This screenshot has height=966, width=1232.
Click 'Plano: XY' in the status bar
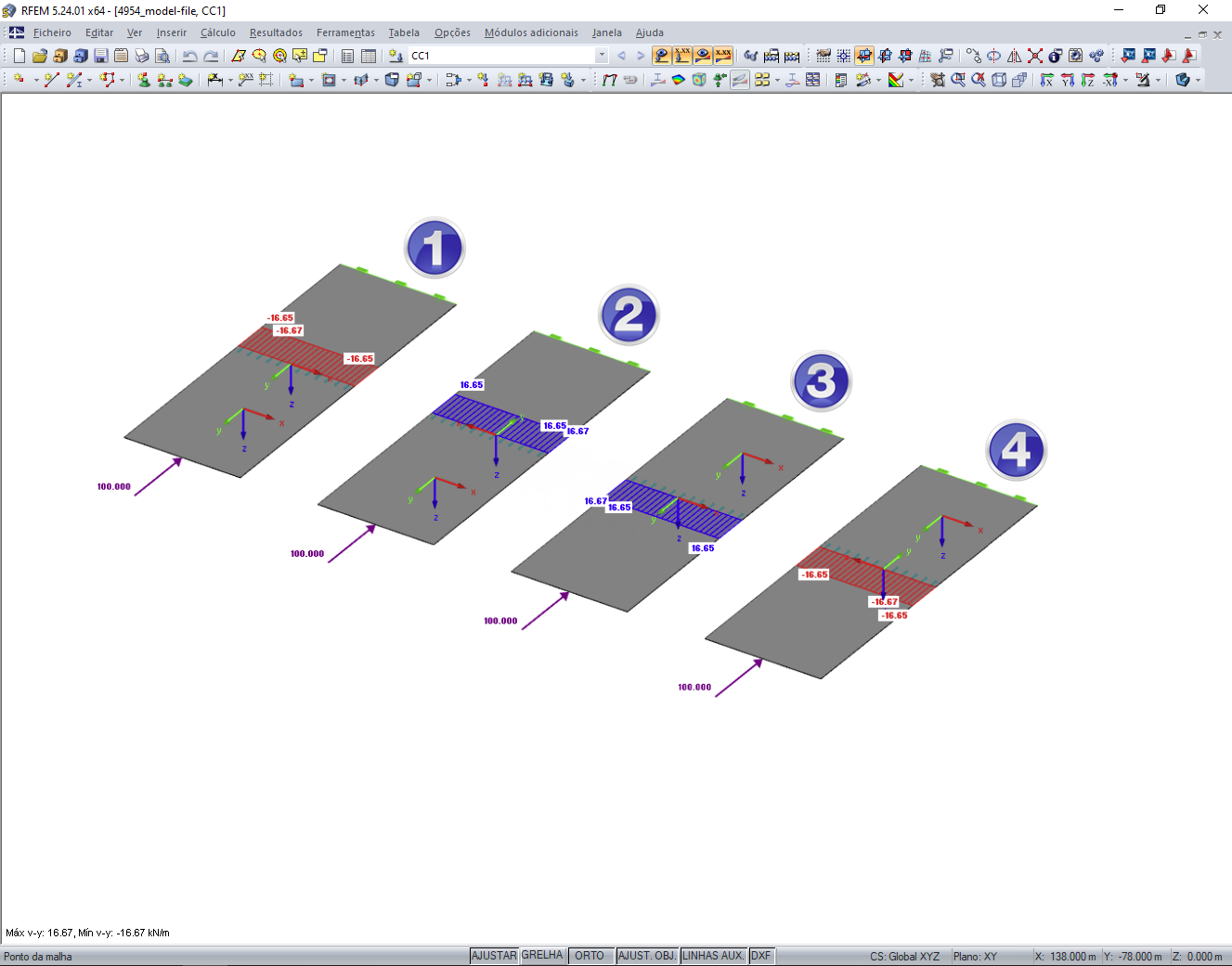(x=975, y=956)
